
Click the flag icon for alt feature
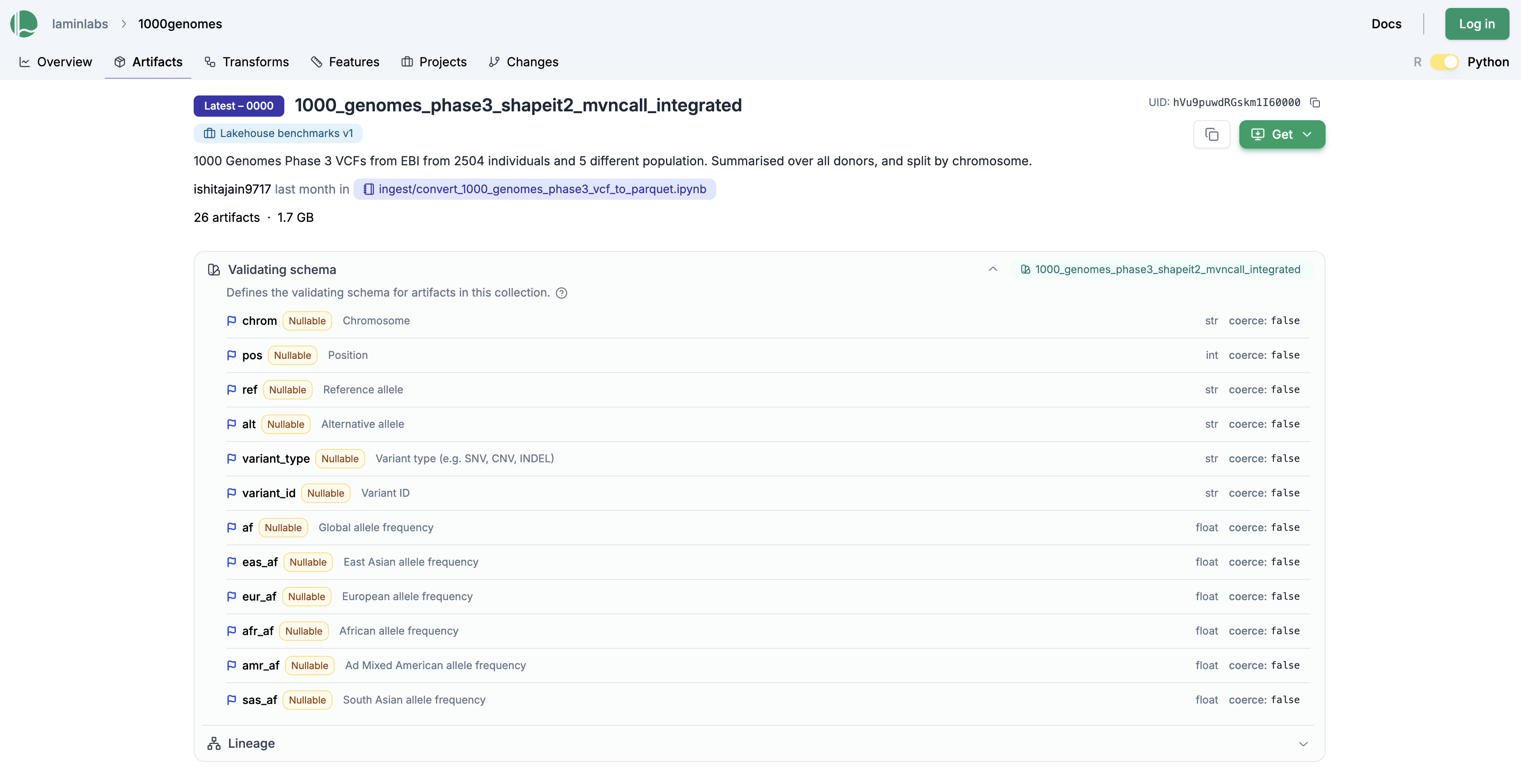(231, 424)
